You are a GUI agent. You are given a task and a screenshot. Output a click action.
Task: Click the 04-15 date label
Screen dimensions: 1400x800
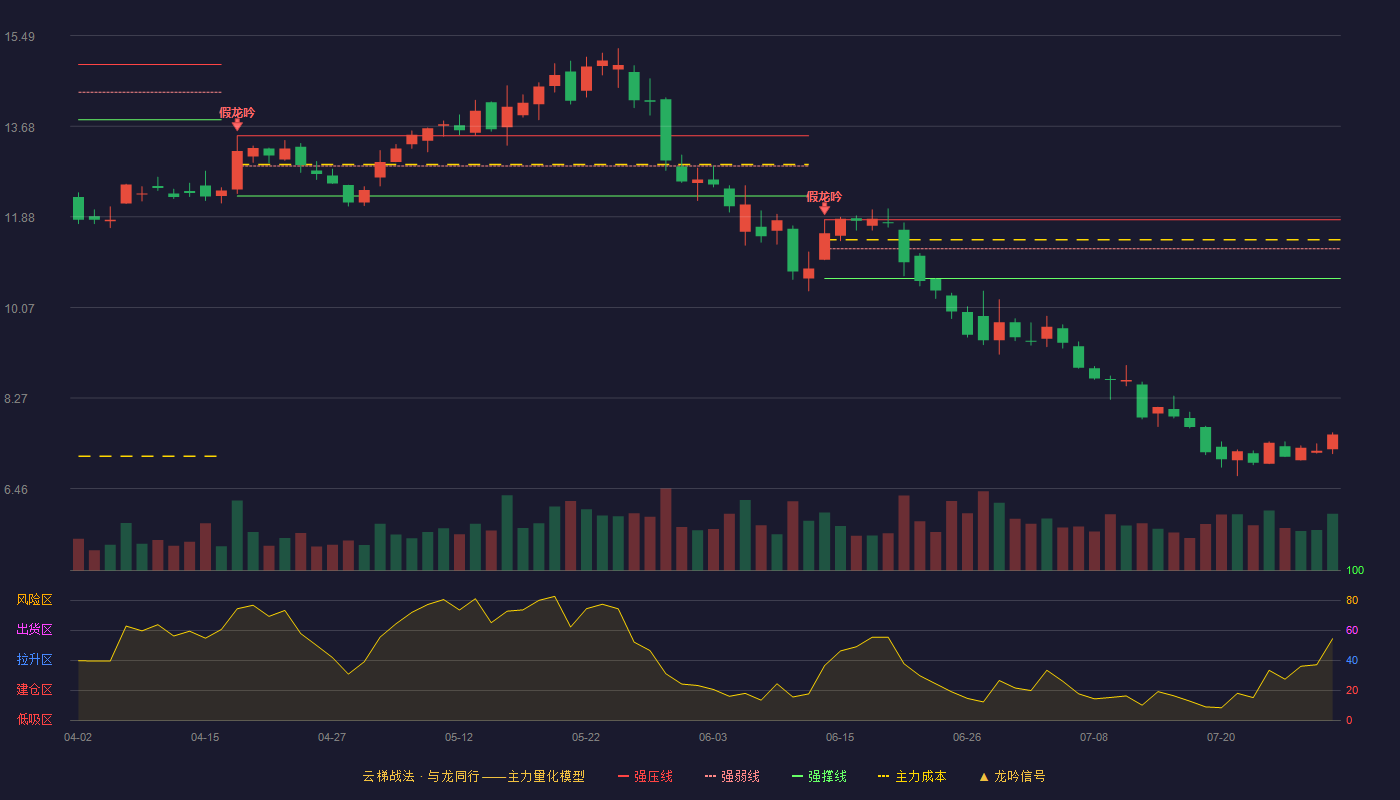click(205, 737)
